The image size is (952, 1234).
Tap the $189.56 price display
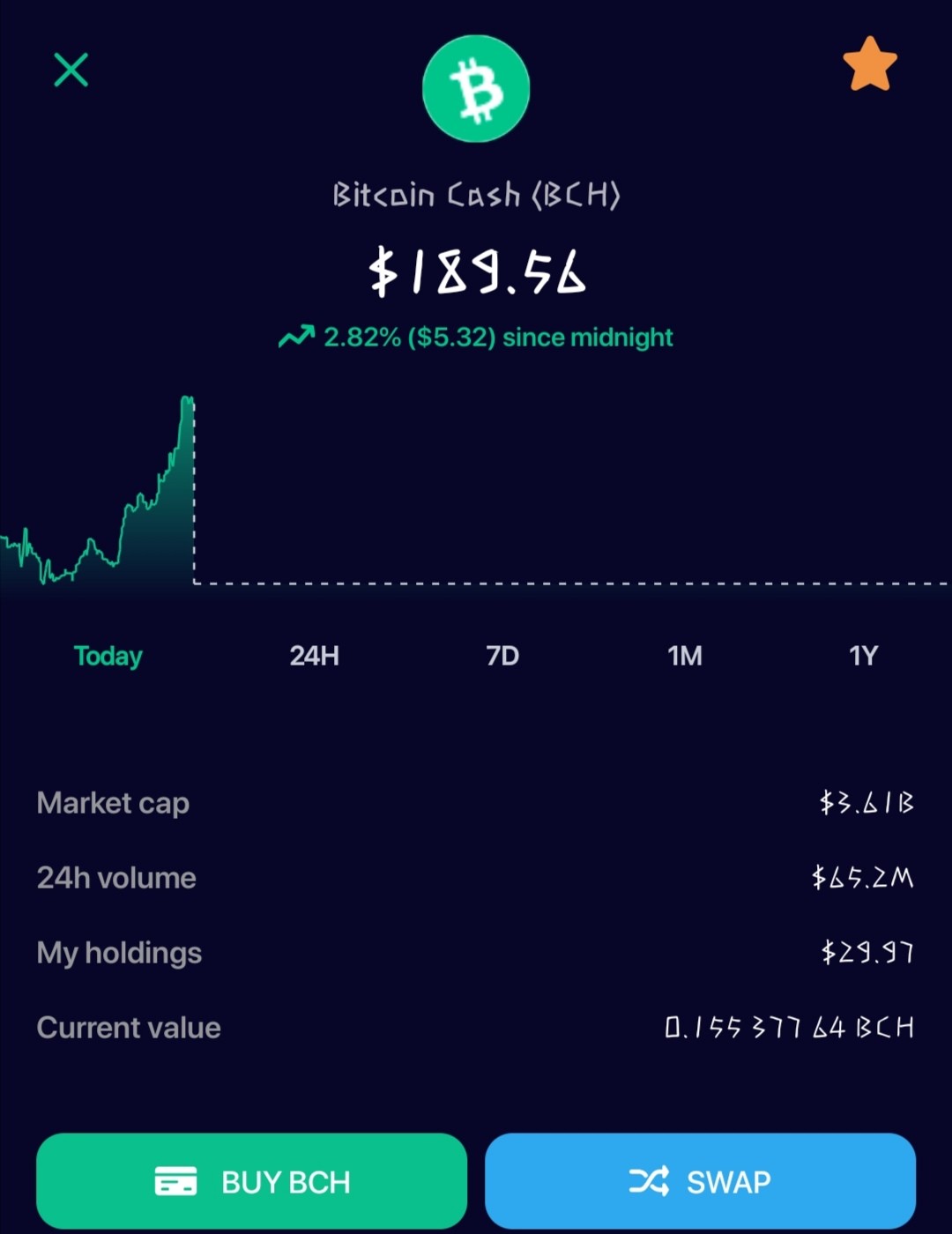pyautogui.click(x=477, y=271)
